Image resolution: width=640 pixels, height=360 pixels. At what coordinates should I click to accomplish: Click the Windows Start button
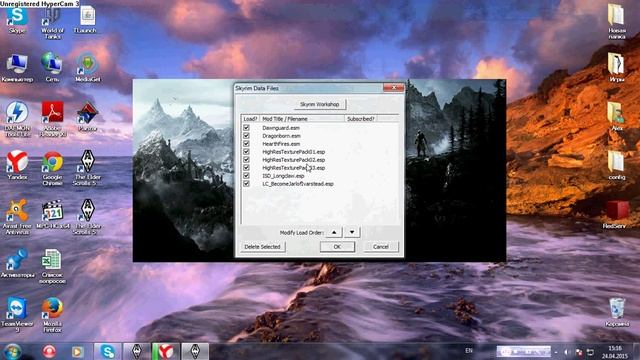(x=12, y=351)
